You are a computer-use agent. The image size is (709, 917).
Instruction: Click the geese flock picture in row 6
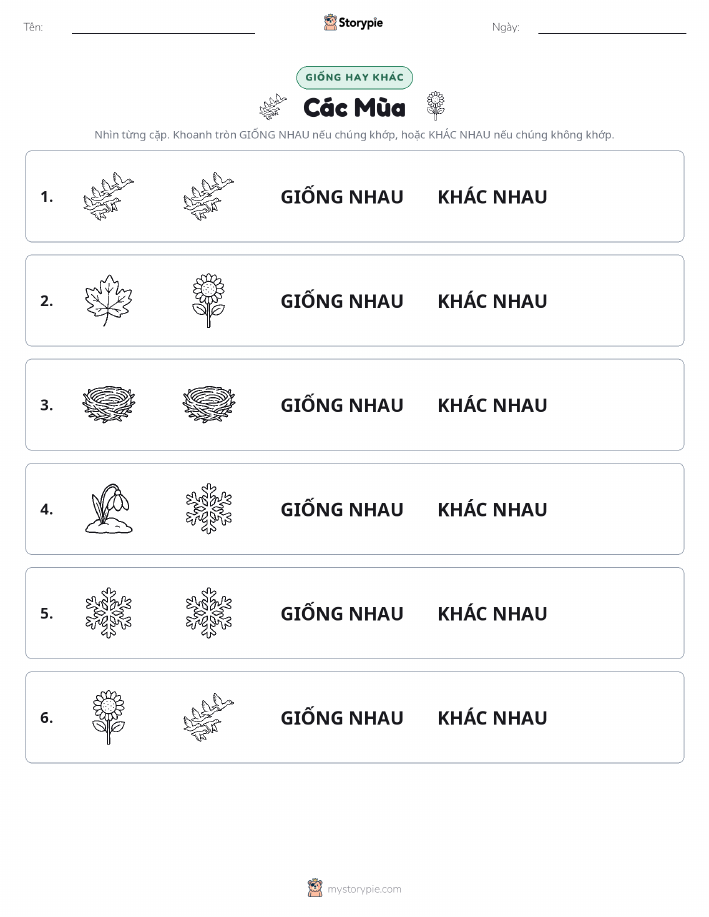coord(209,717)
